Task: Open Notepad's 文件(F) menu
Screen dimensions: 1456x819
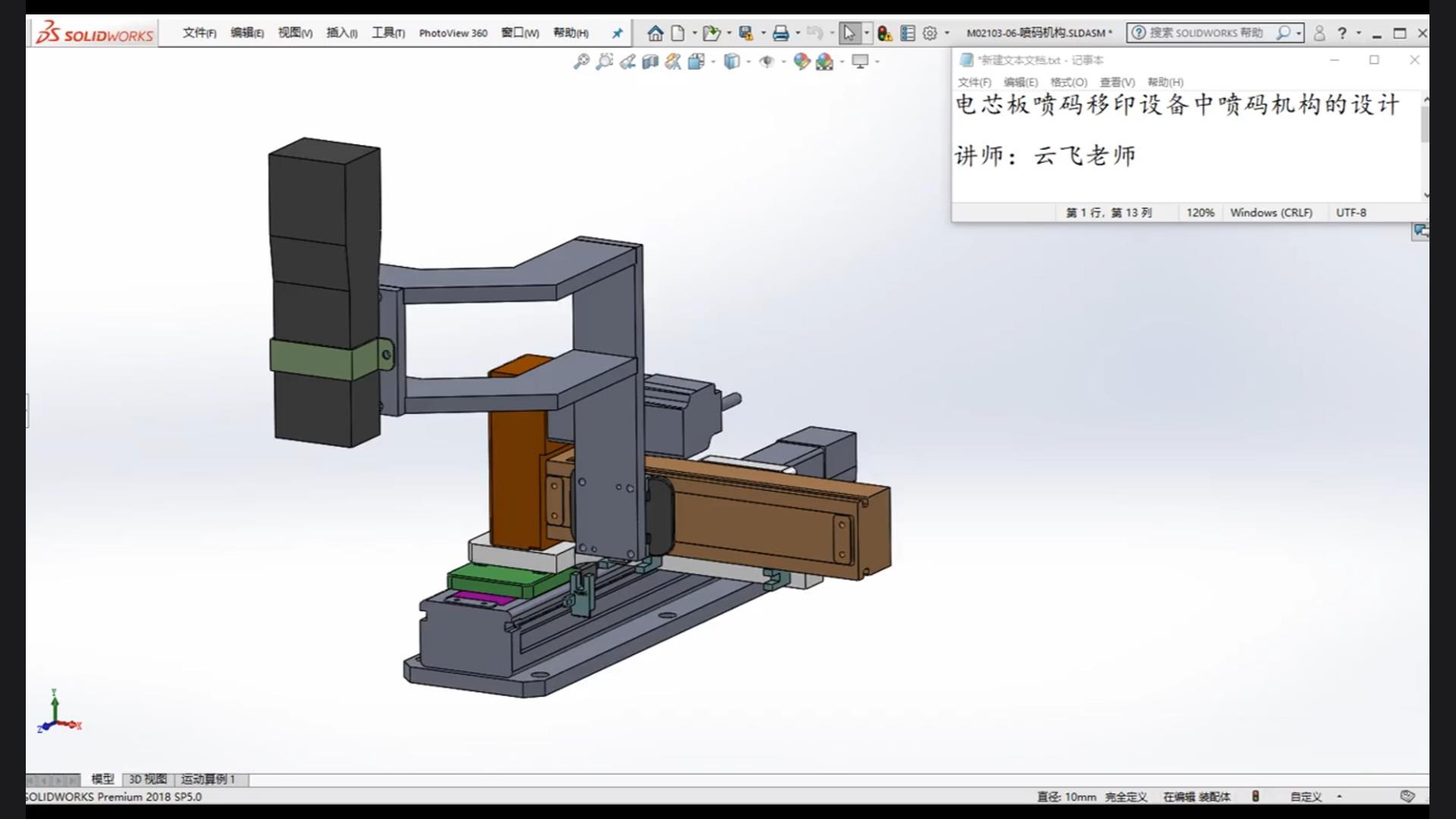Action: (974, 82)
